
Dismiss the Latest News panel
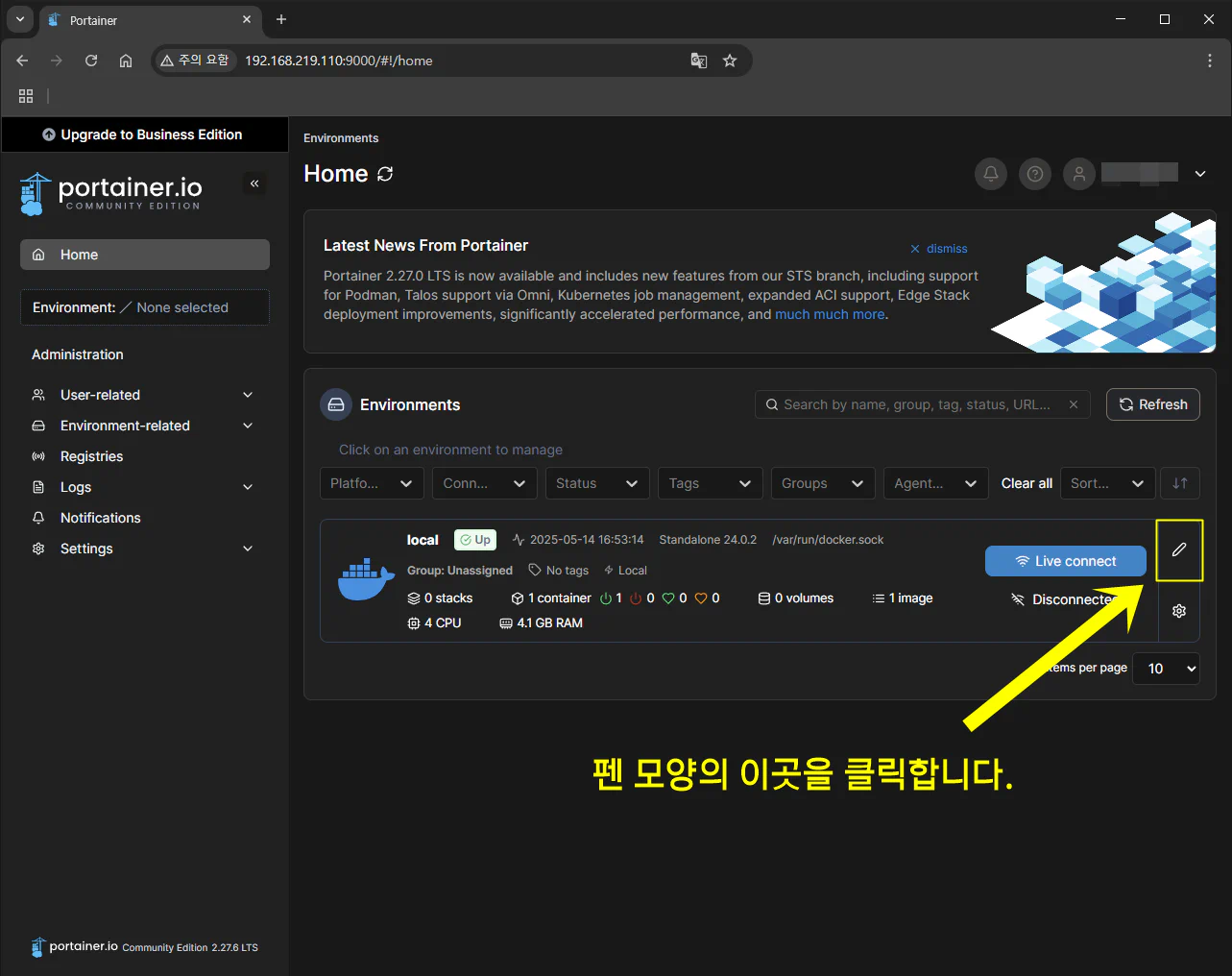(938, 249)
